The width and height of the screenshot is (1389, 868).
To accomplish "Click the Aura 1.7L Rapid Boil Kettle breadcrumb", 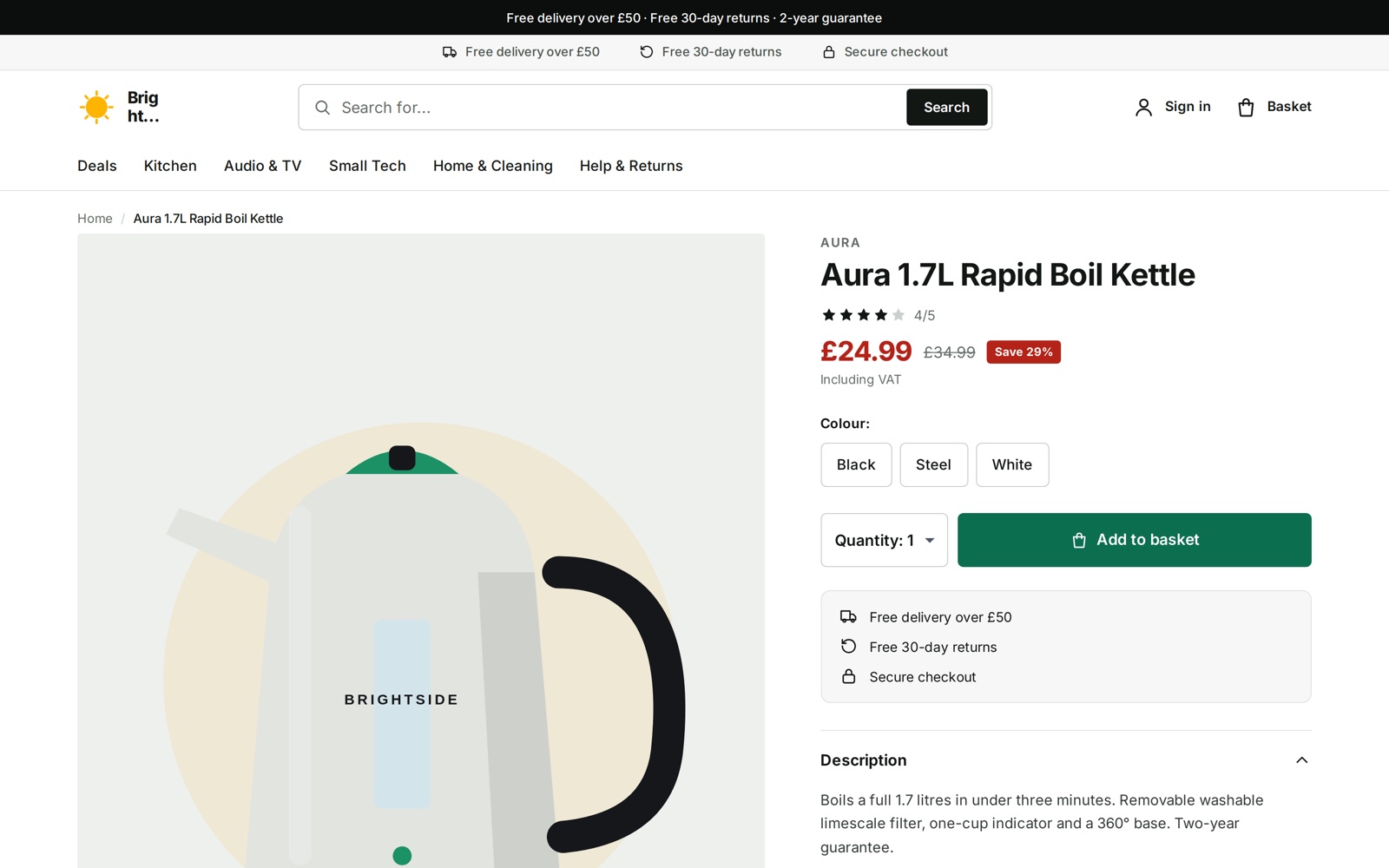I will tap(208, 219).
